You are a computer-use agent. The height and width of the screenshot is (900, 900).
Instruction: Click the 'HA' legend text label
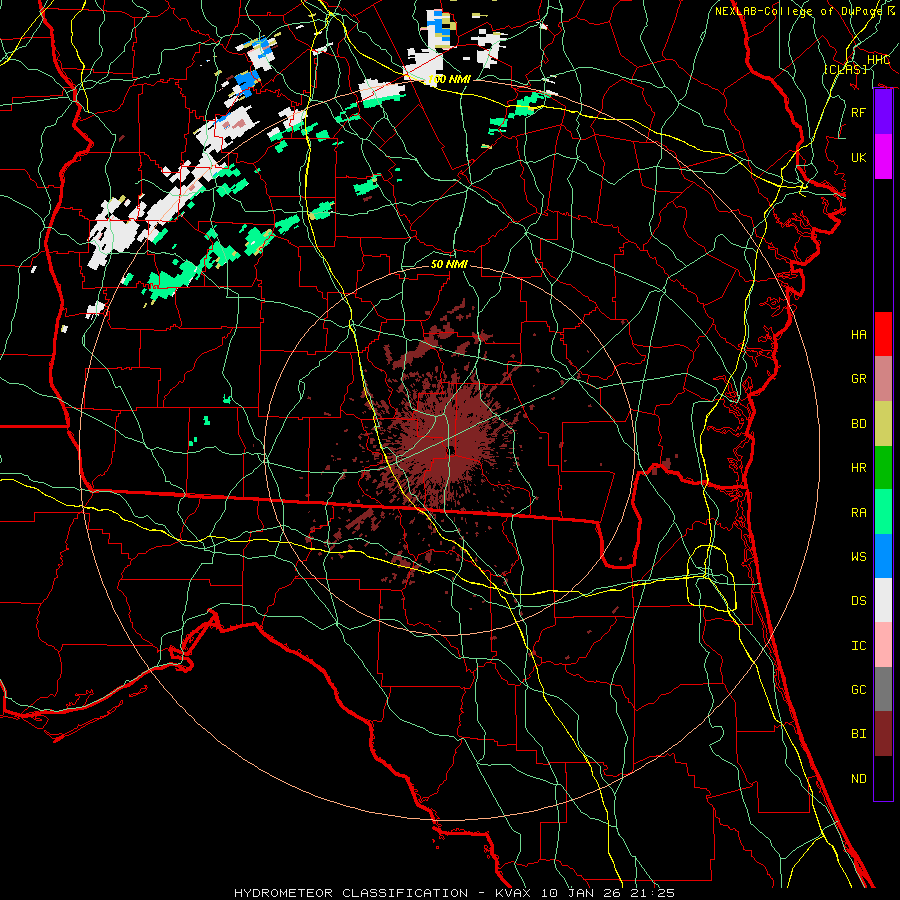pyautogui.click(x=858, y=334)
